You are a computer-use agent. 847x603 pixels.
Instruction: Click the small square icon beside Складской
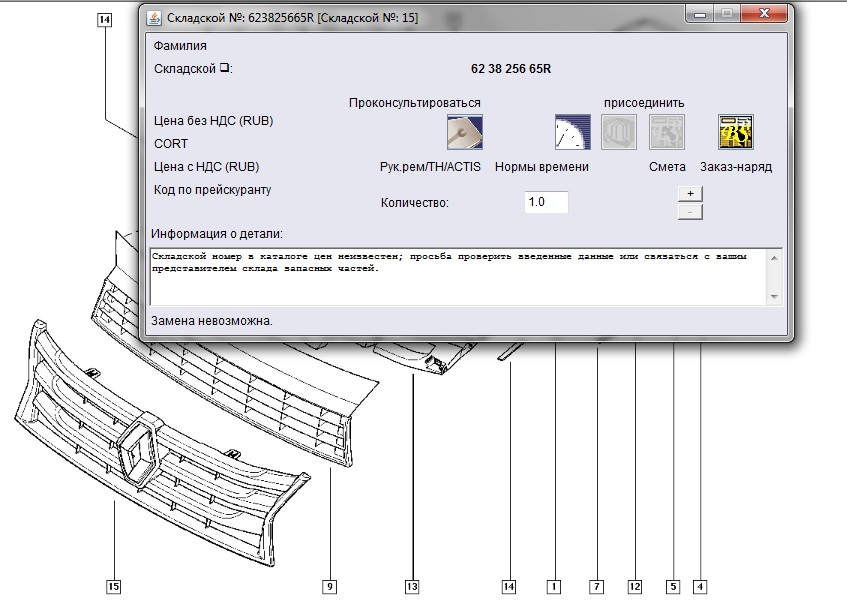coord(224,68)
